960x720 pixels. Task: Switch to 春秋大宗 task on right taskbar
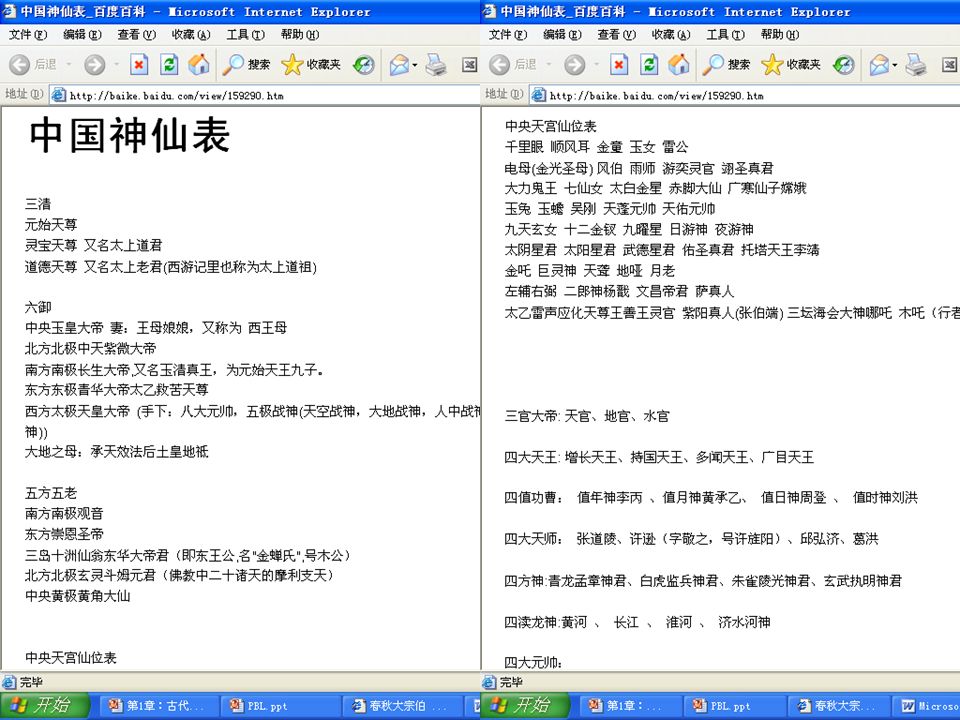point(838,706)
